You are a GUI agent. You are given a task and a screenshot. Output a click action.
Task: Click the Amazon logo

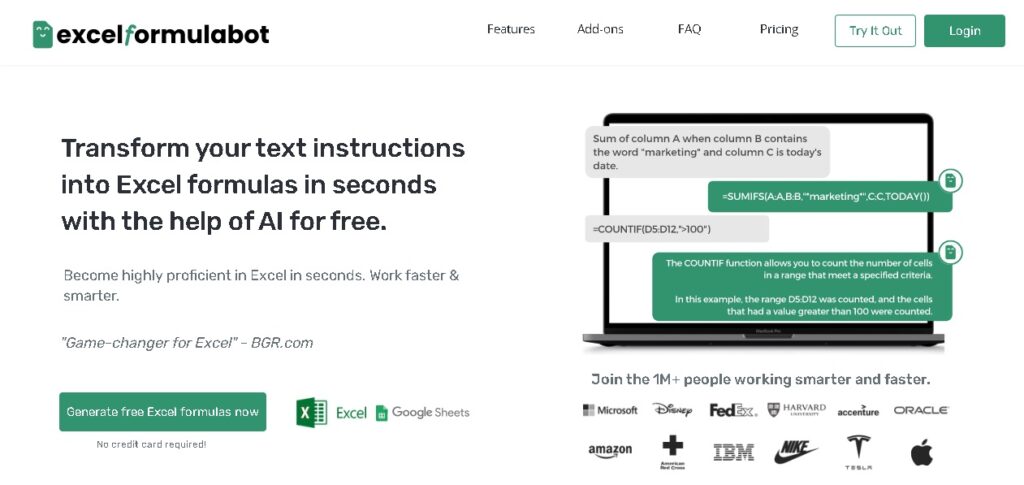pyautogui.click(x=610, y=451)
